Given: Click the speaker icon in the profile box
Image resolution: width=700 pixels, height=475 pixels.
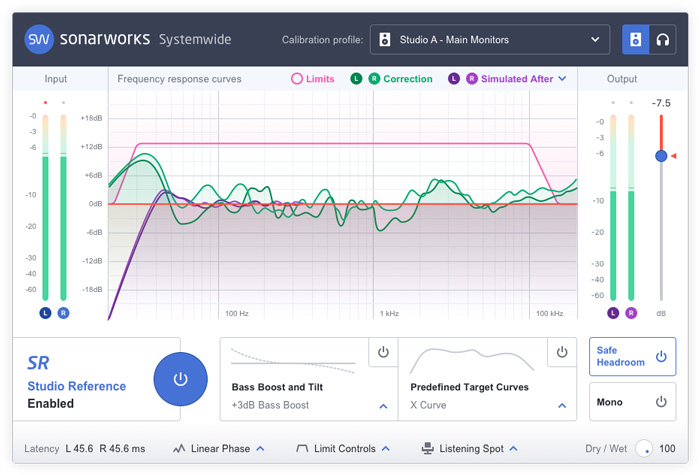Looking at the screenshot, I should point(384,40).
